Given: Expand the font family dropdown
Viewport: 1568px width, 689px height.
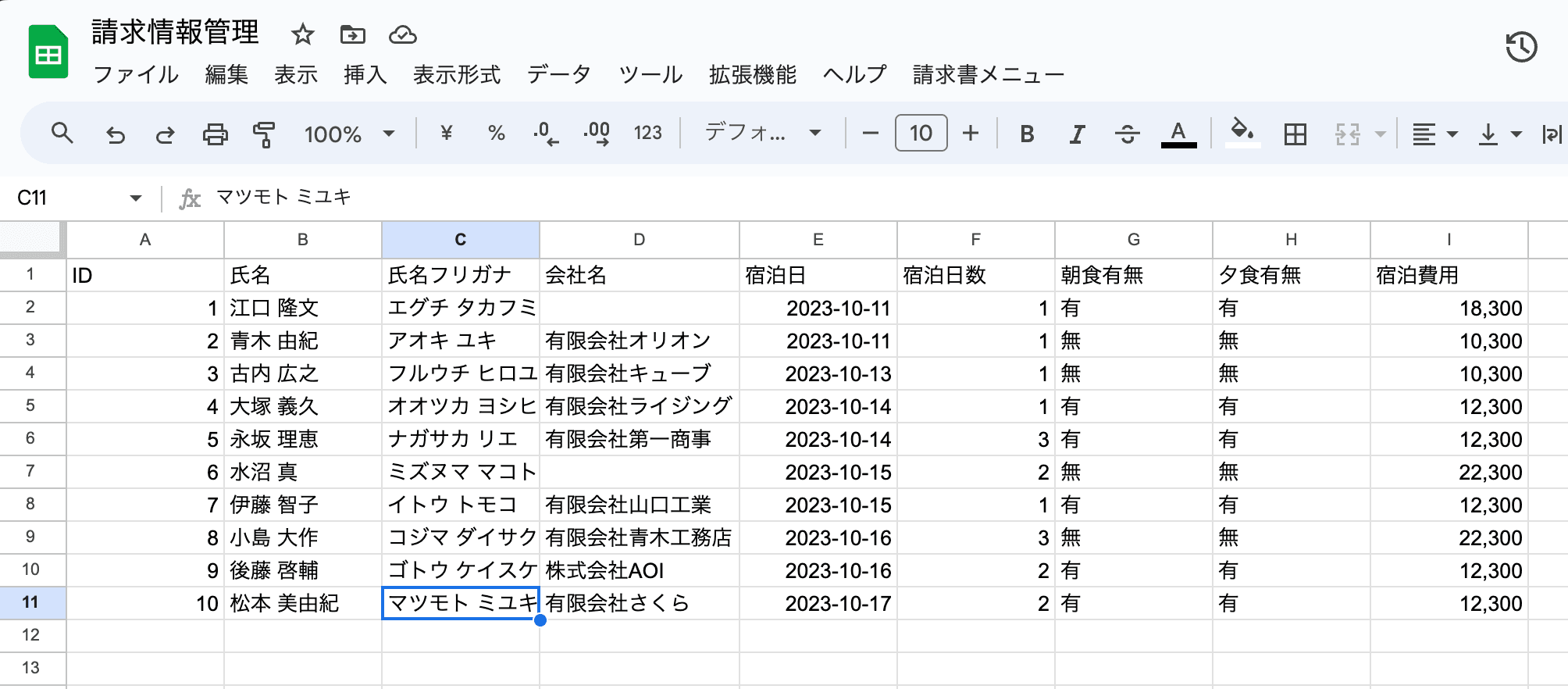Looking at the screenshot, I should coord(763,133).
